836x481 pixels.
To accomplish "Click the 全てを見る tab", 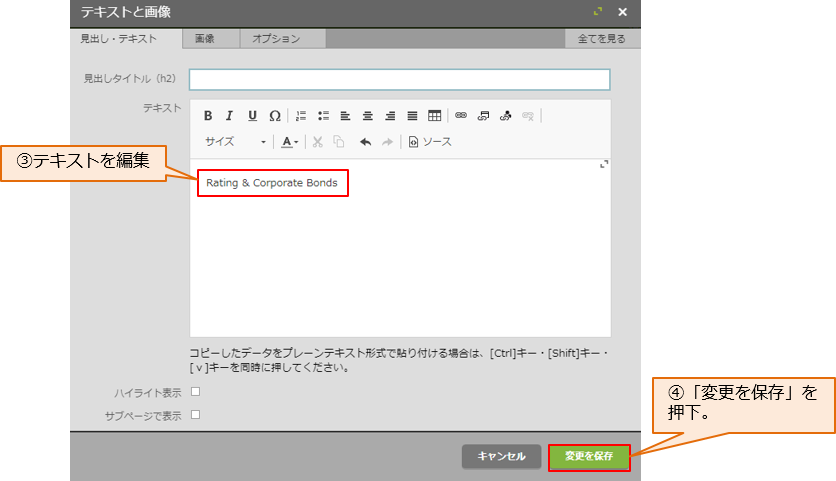I will pyautogui.click(x=602, y=38).
